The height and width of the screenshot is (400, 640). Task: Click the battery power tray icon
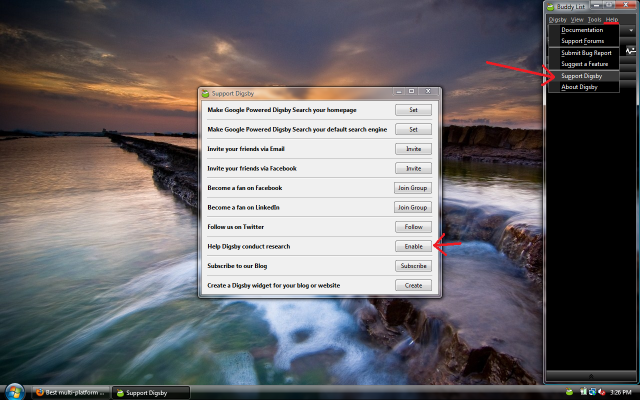[583, 392]
